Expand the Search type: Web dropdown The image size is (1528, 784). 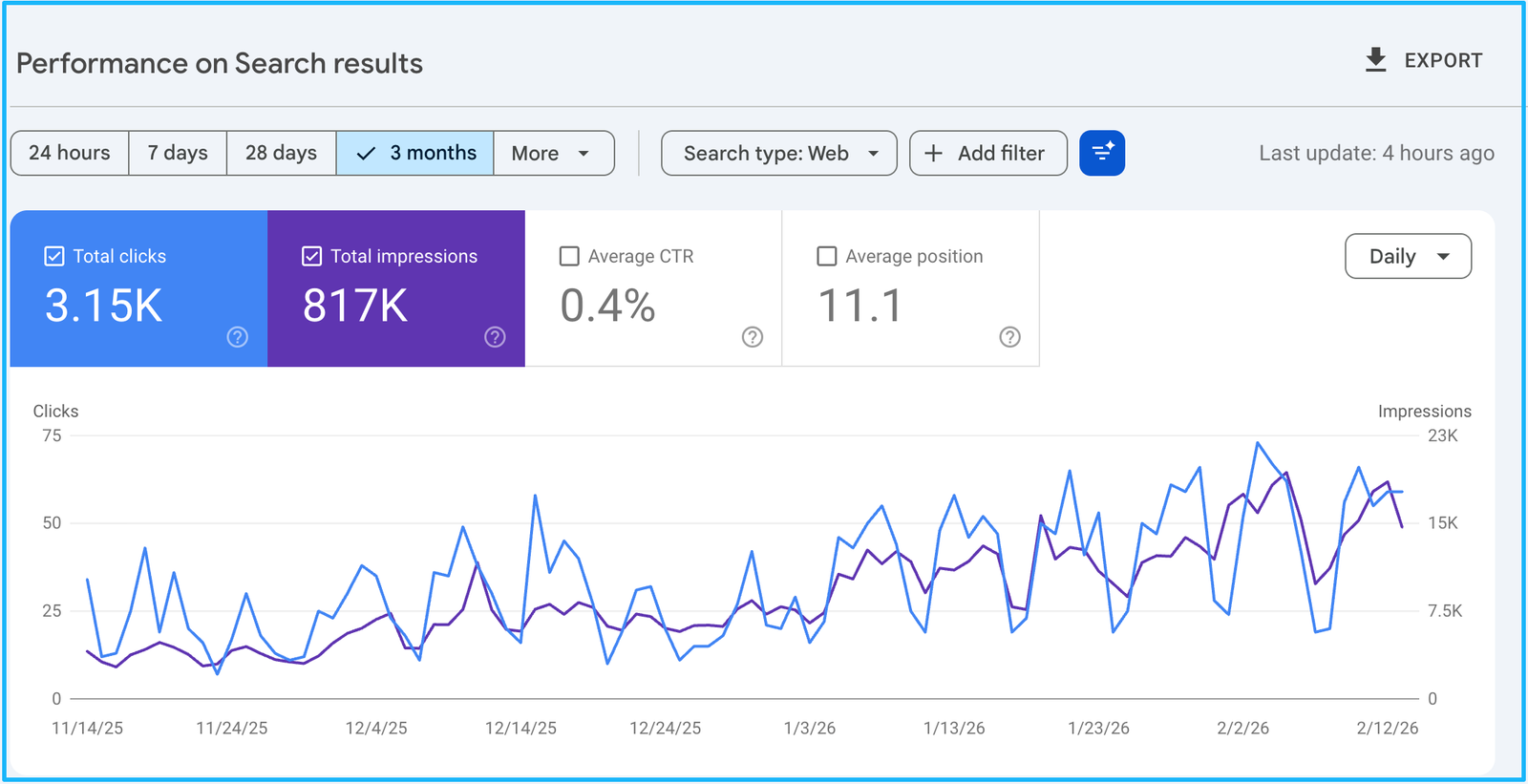click(779, 153)
